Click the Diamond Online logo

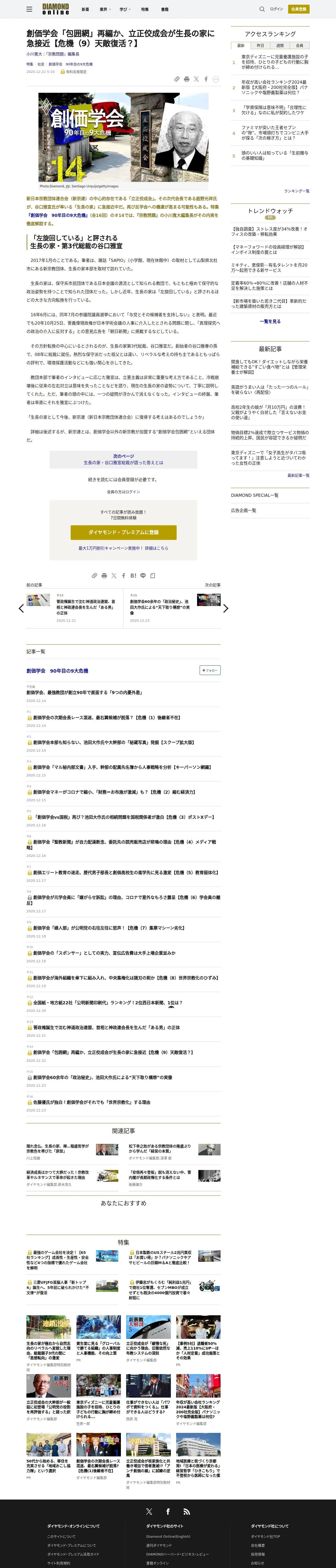(55, 9)
